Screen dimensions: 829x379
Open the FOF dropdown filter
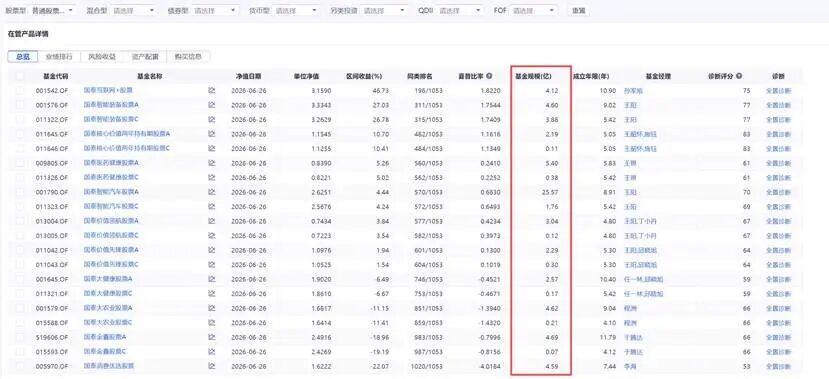click(x=534, y=10)
